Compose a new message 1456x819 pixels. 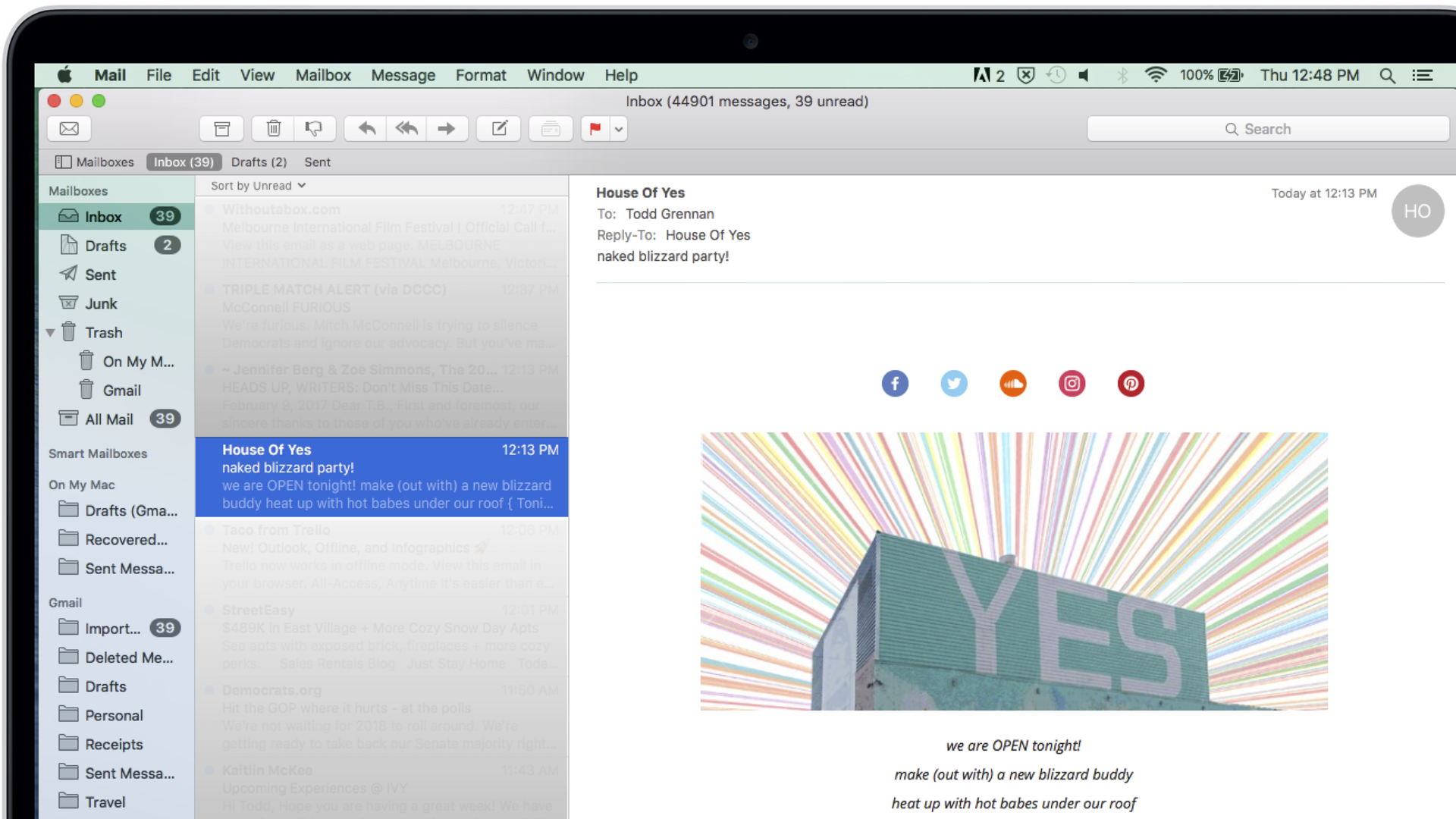[x=499, y=129]
